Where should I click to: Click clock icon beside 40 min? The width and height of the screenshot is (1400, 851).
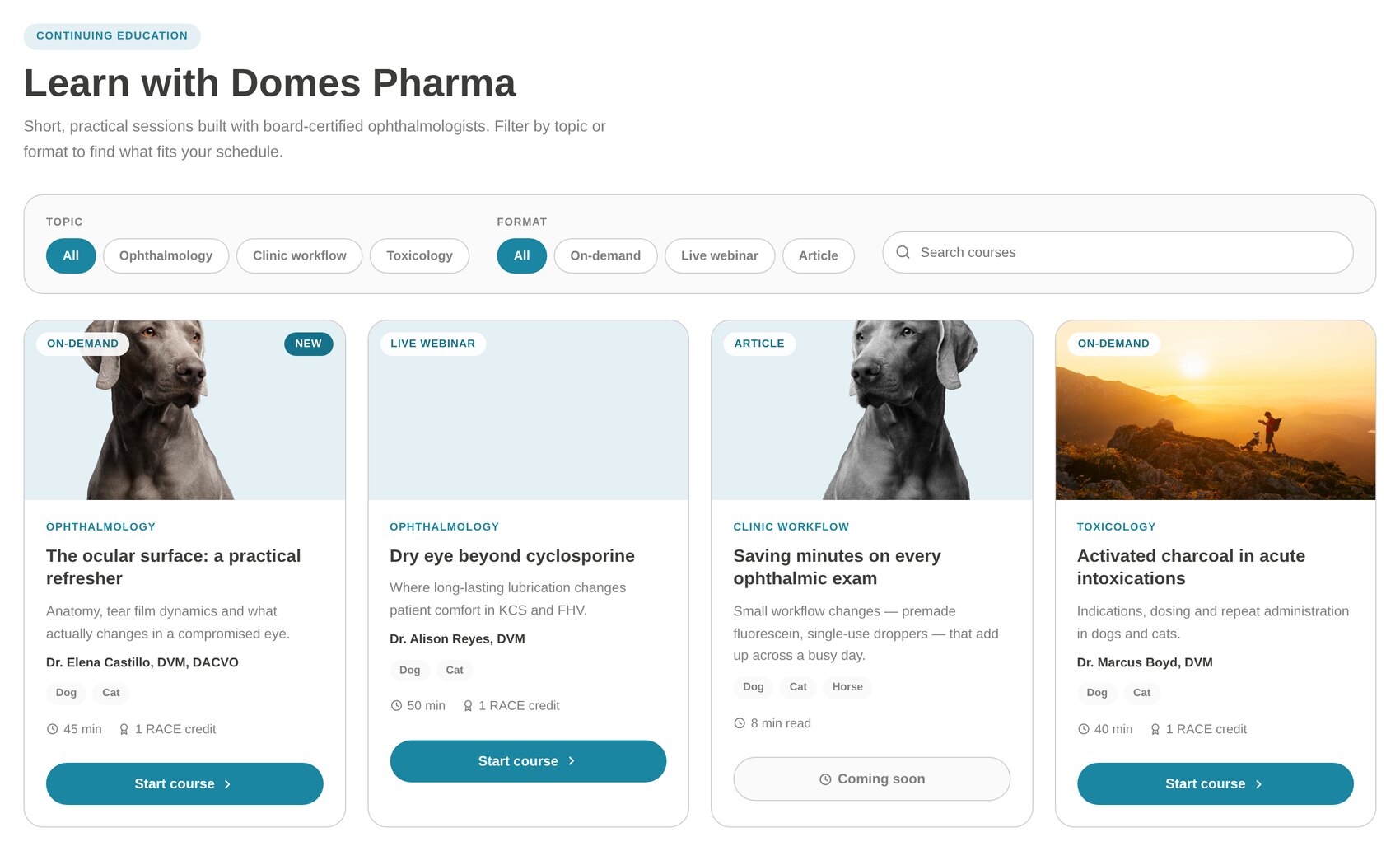coord(1084,729)
